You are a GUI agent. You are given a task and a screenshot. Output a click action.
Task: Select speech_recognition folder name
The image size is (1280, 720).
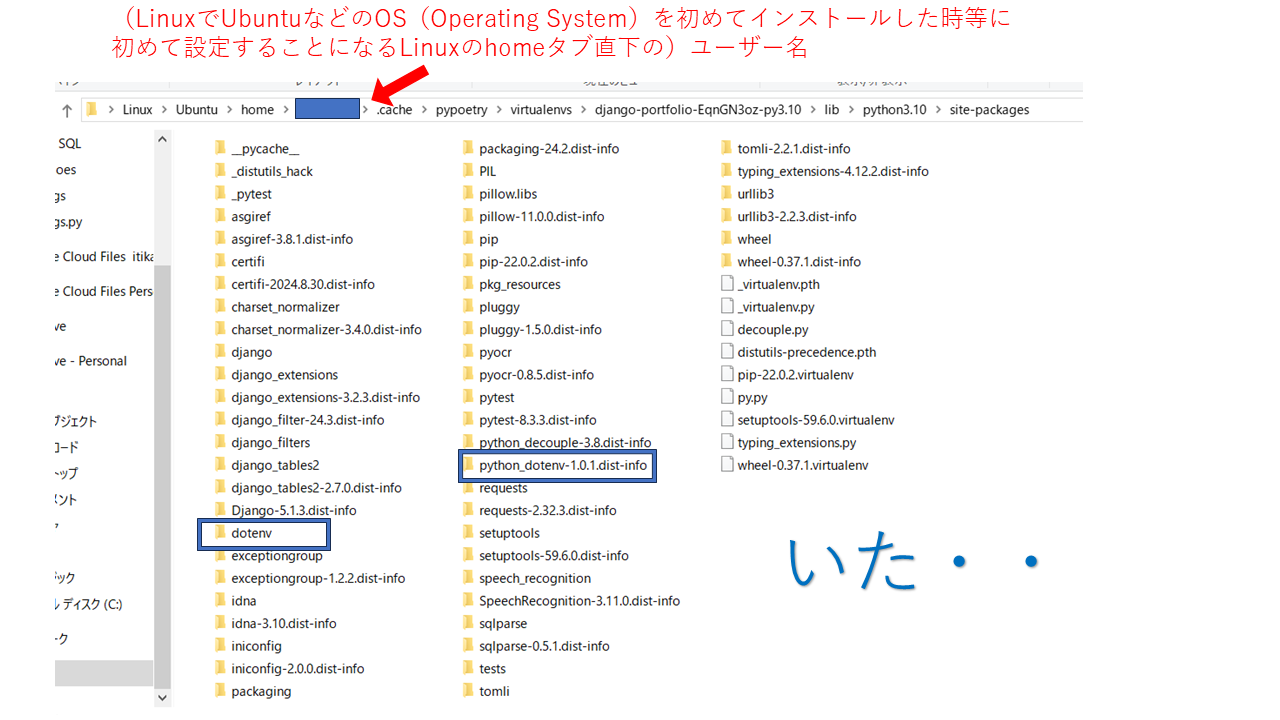click(535, 578)
